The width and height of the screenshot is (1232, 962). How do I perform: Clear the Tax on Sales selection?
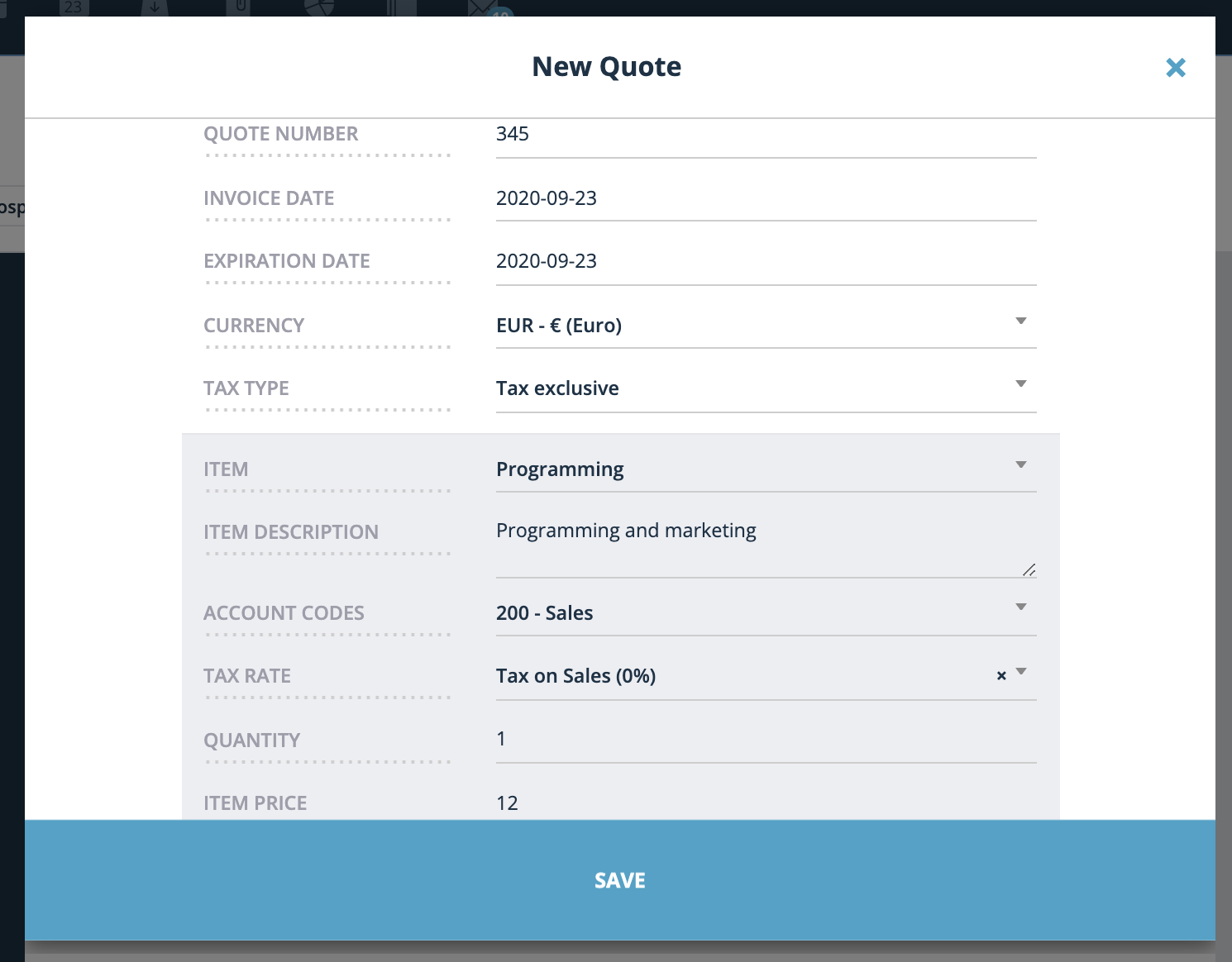[1001, 676]
